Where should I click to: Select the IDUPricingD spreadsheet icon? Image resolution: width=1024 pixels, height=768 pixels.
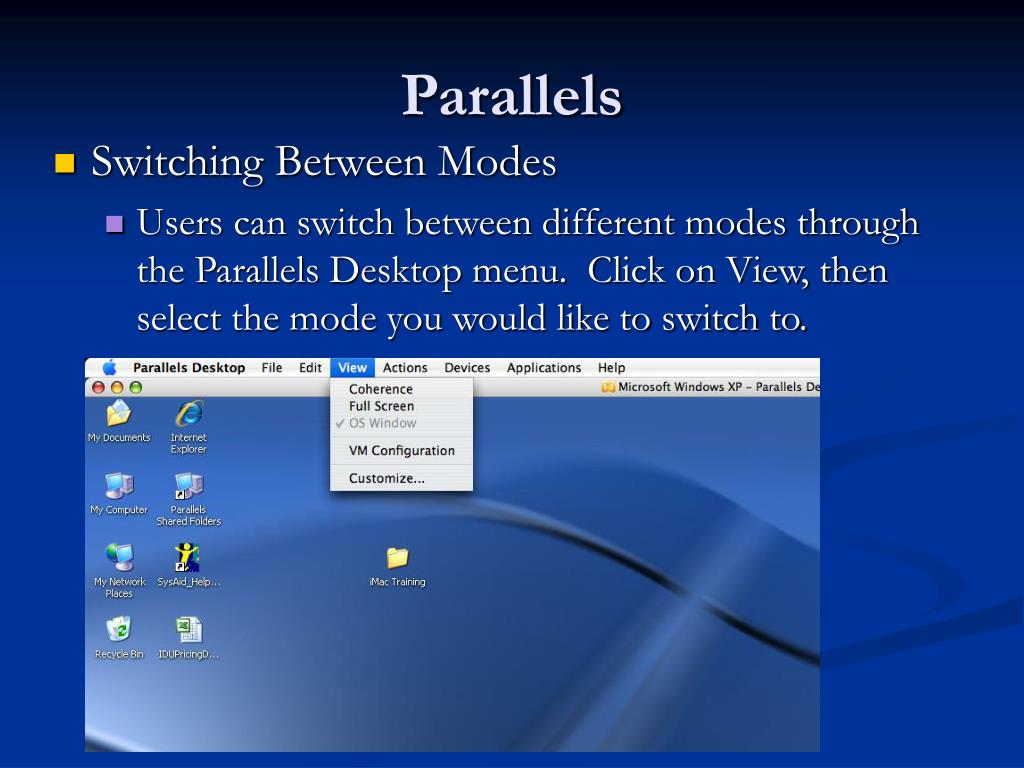click(189, 630)
